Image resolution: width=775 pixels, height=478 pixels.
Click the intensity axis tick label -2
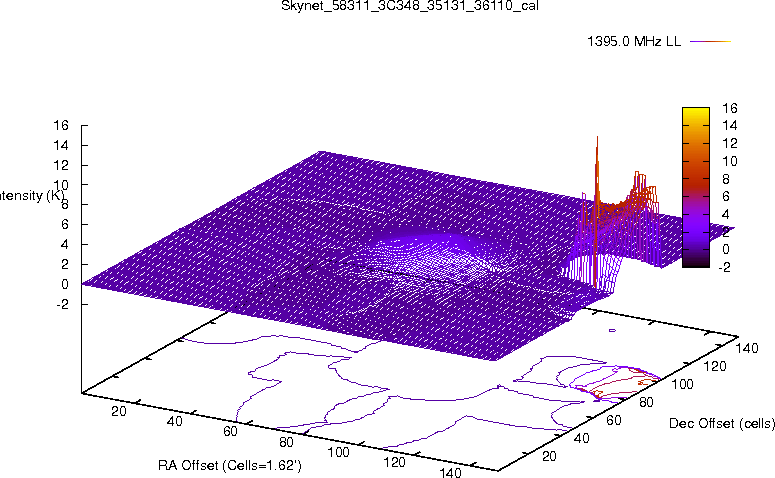pos(63,304)
